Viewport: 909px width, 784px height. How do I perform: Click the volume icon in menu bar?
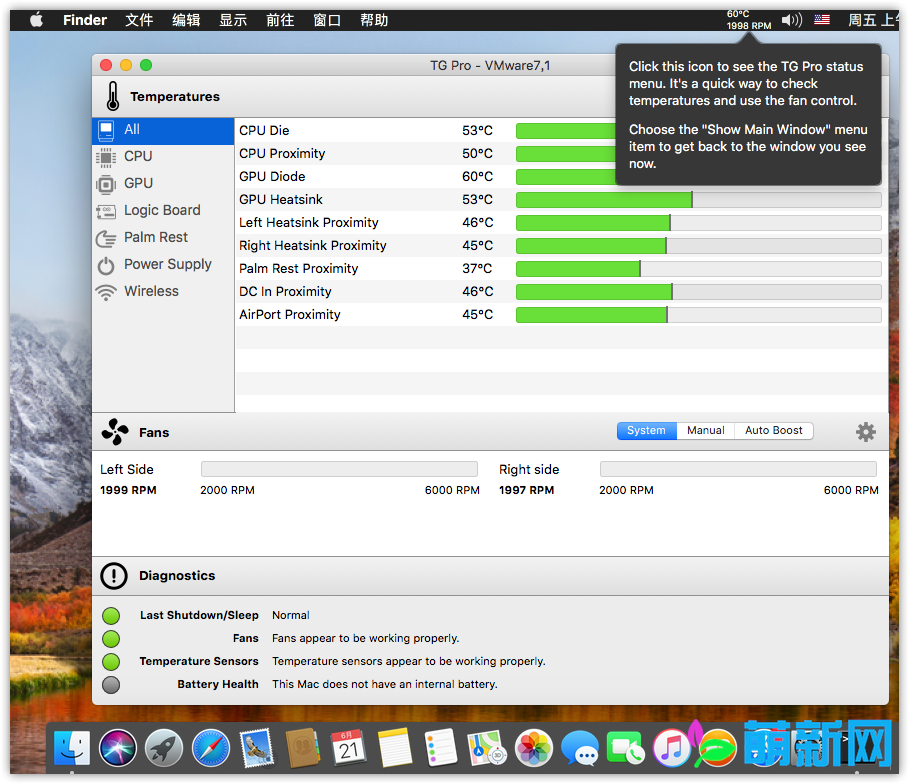(x=791, y=20)
